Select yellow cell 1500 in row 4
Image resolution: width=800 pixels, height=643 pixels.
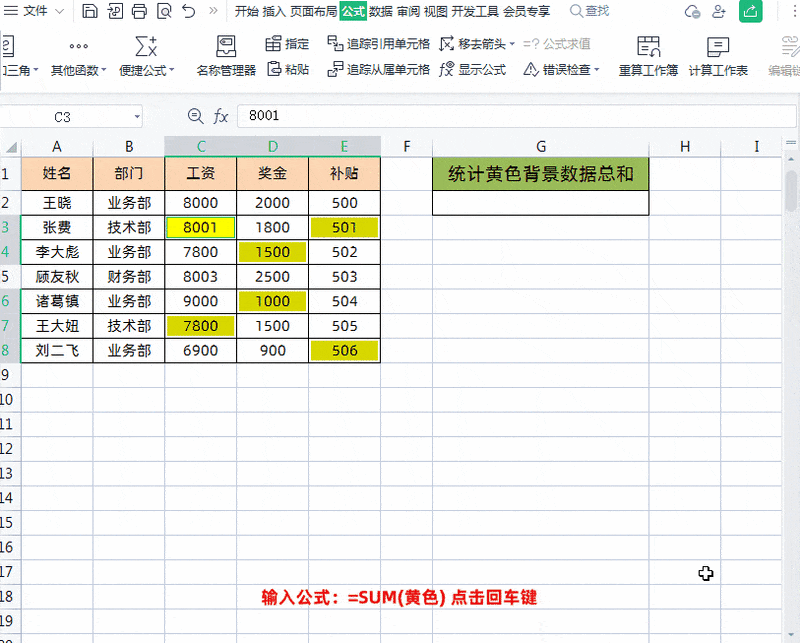272,252
